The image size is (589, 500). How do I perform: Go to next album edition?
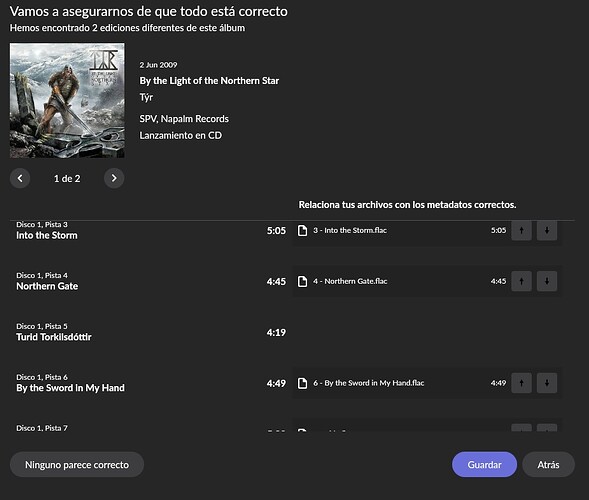point(114,178)
